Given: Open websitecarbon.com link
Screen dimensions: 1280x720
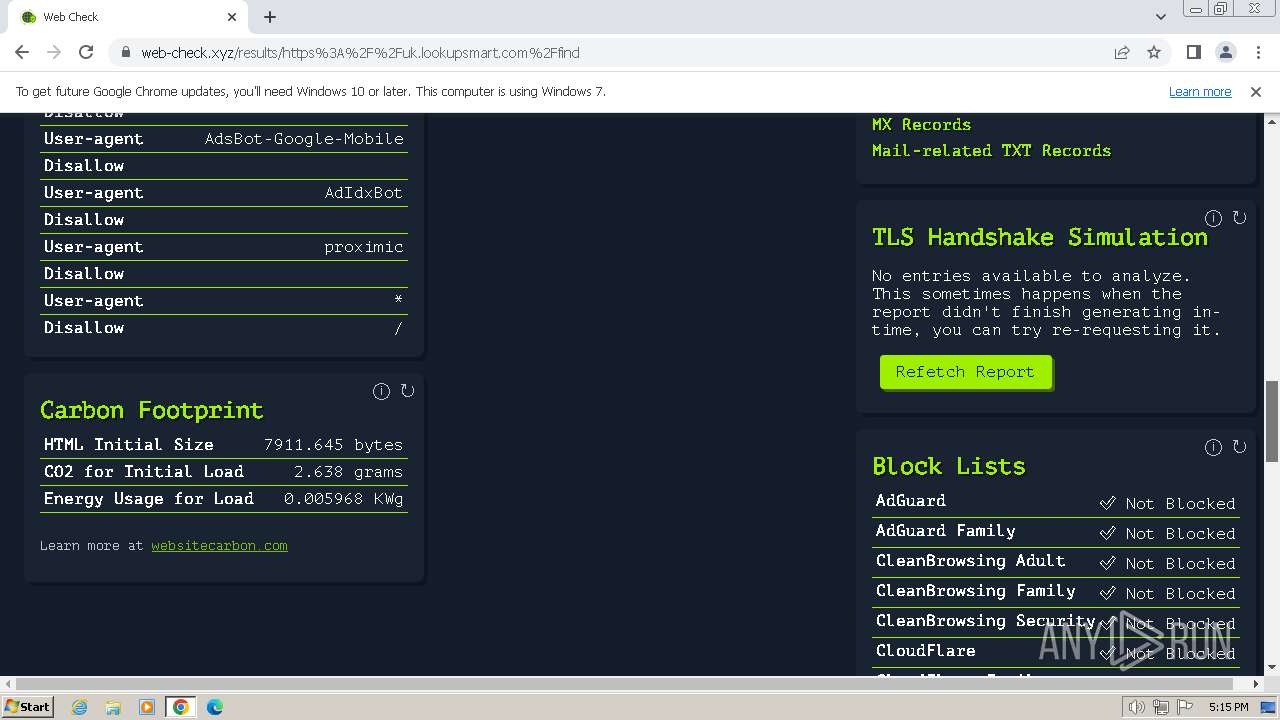Looking at the screenshot, I should tap(219, 545).
